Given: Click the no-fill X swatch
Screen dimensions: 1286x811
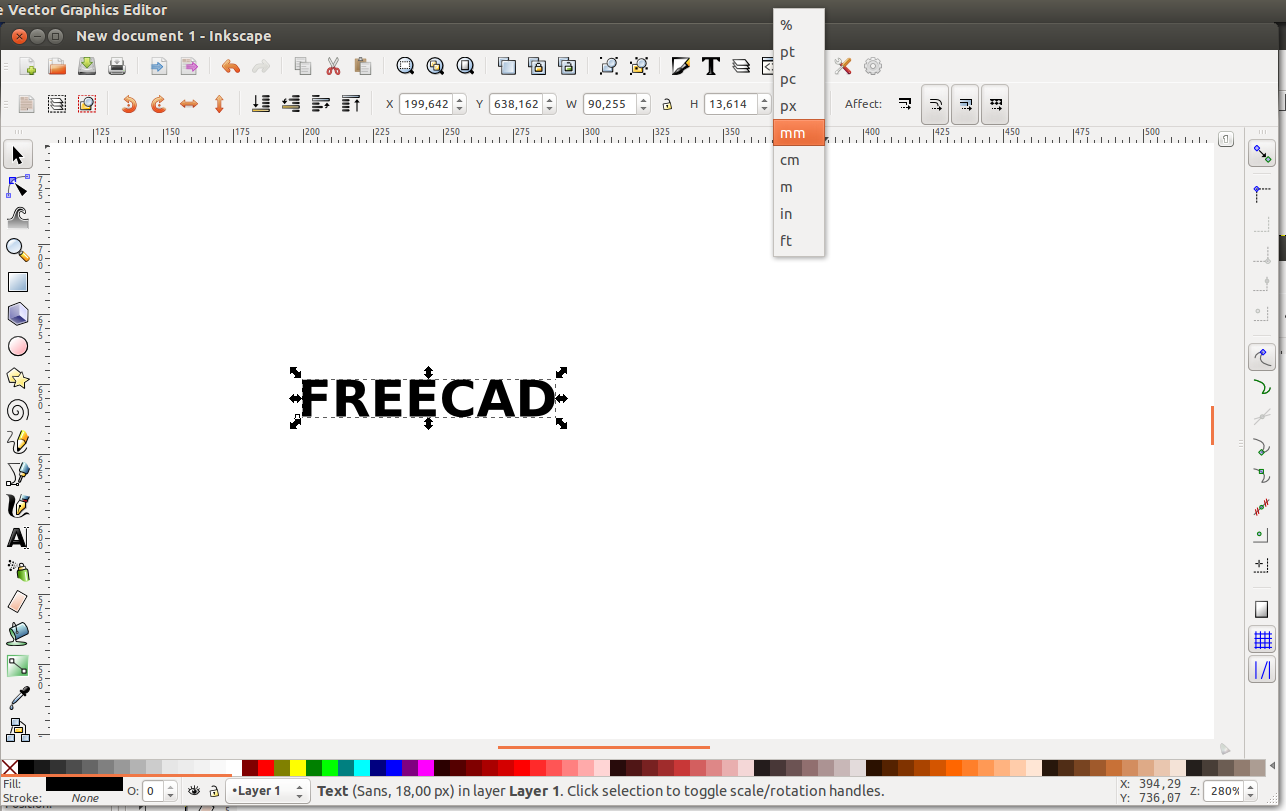Looking at the screenshot, I should coord(9,768).
